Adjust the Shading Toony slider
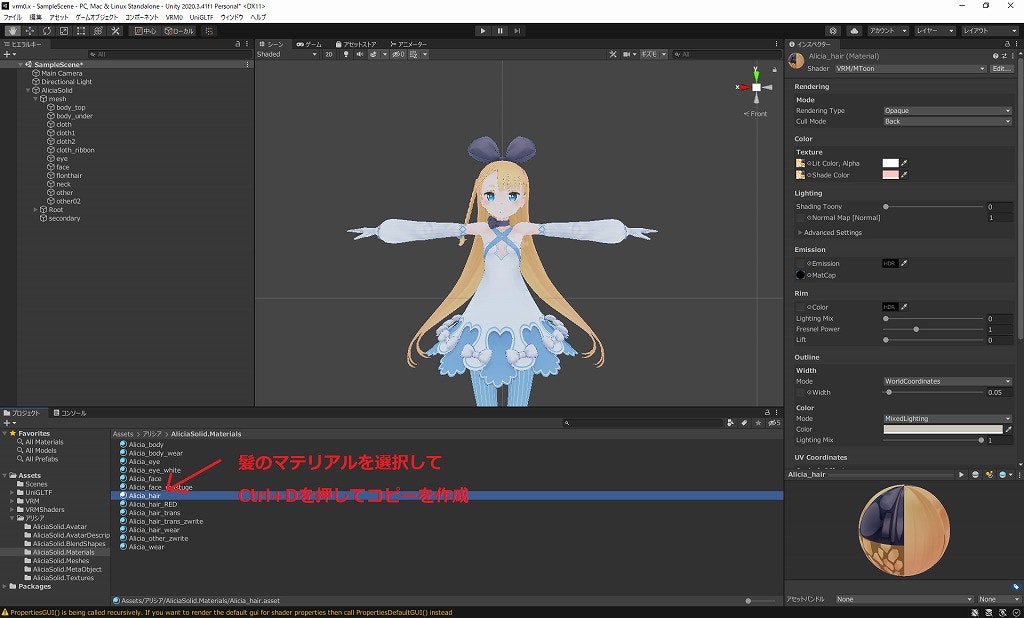The width and height of the screenshot is (1024, 618). click(934, 206)
